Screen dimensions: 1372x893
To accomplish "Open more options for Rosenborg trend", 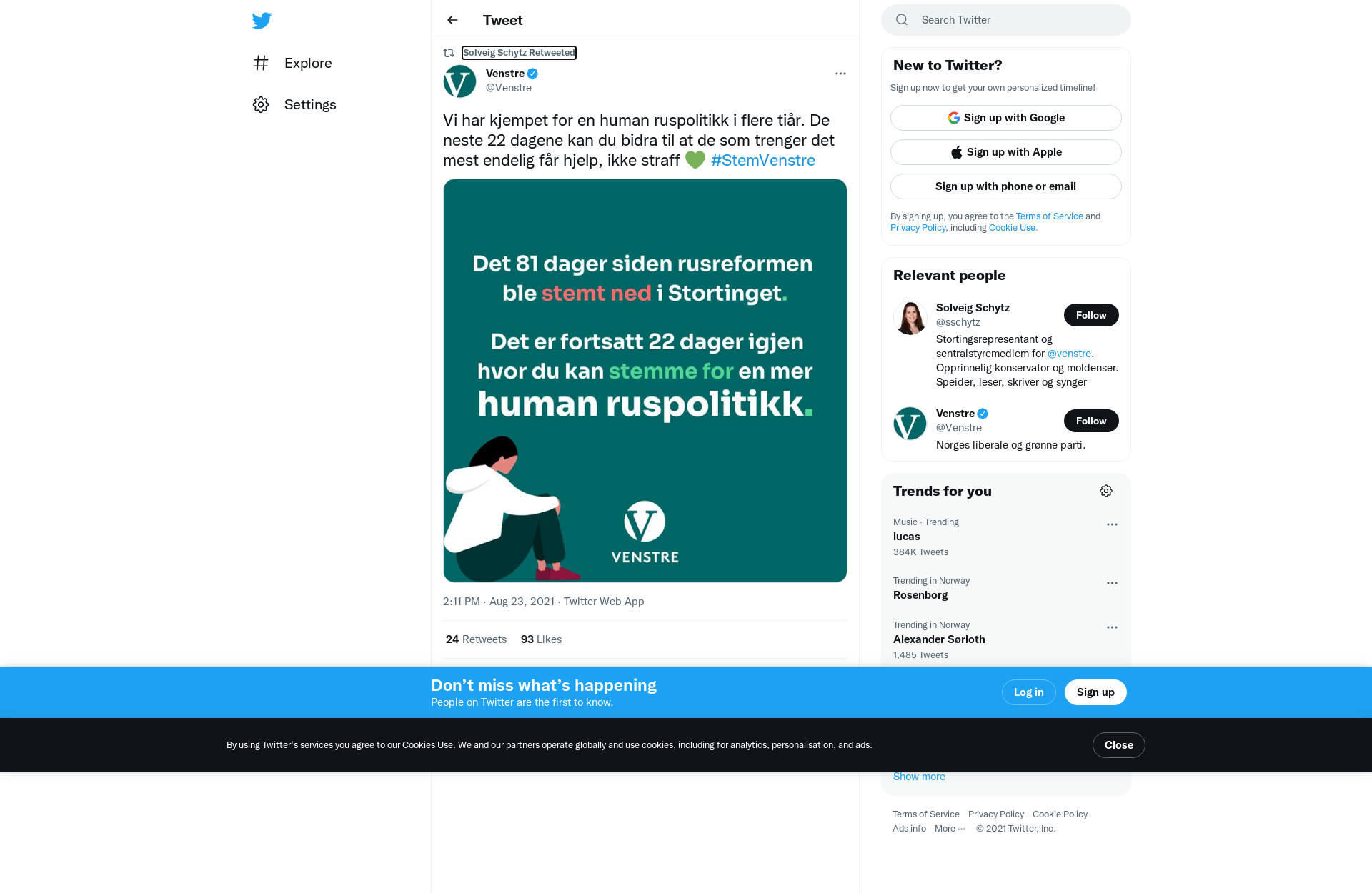I will [x=1112, y=583].
